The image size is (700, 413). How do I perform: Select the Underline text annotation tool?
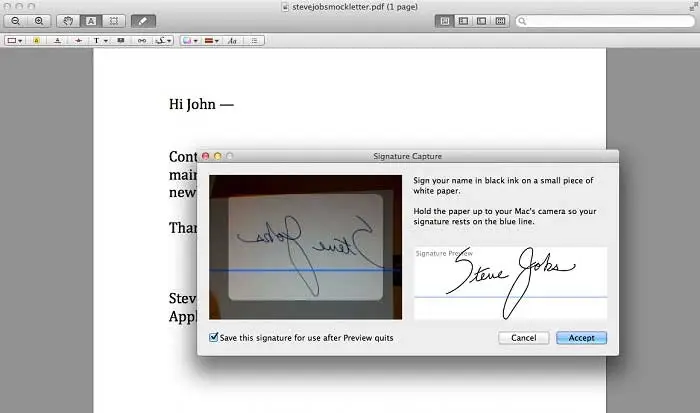coord(58,41)
